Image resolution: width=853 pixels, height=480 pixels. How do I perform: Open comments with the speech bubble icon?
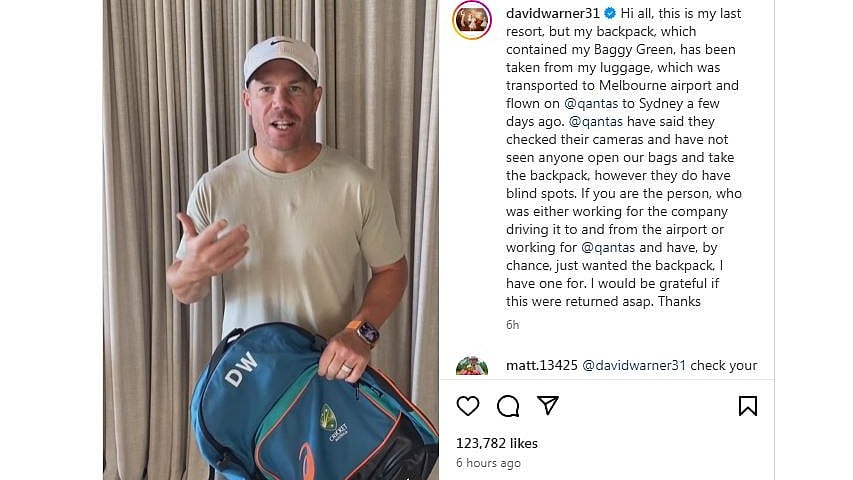(x=508, y=406)
